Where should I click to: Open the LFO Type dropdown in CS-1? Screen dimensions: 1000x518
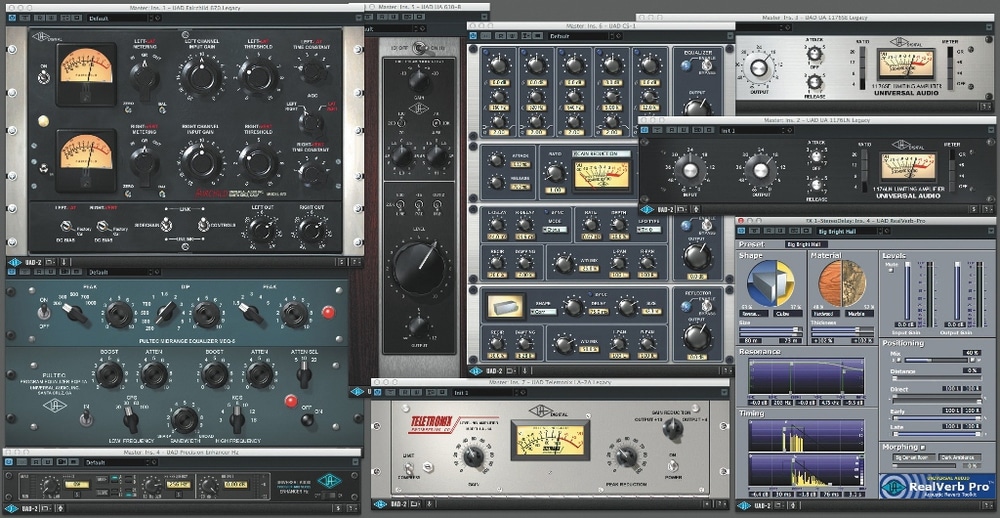(x=647, y=229)
